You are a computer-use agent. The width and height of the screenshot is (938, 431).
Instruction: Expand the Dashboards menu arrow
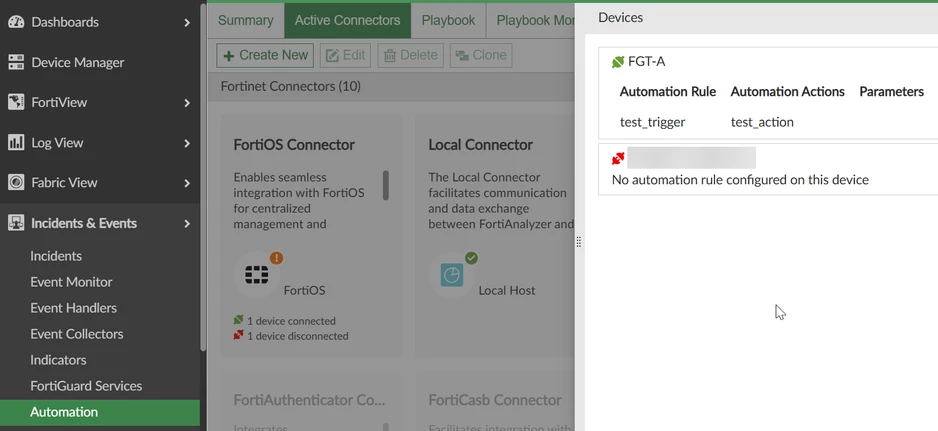[187, 23]
